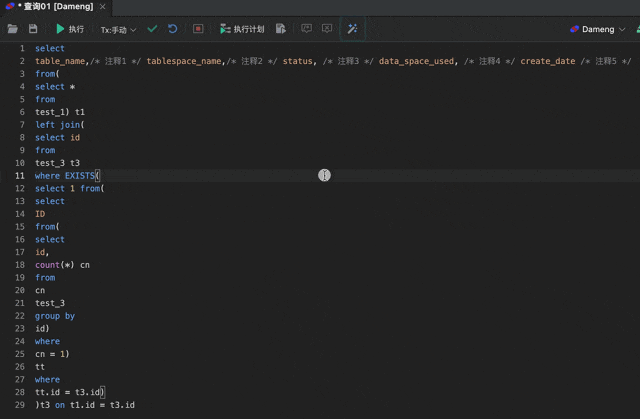The width and height of the screenshot is (640, 419).
Task: Click the Dameng database logo icon in the toolbar
Action: click(574, 29)
